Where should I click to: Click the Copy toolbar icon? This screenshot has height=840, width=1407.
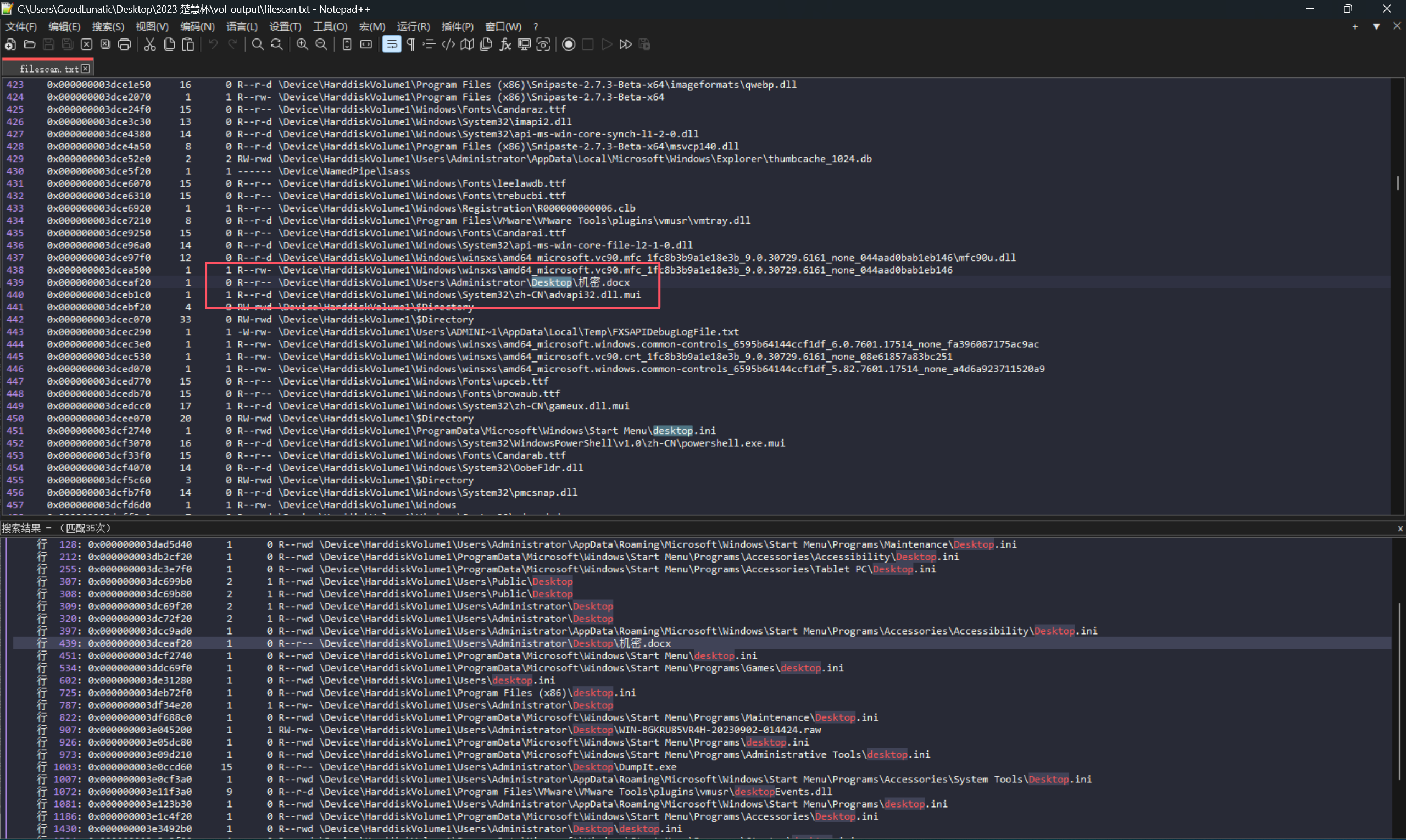point(169,44)
